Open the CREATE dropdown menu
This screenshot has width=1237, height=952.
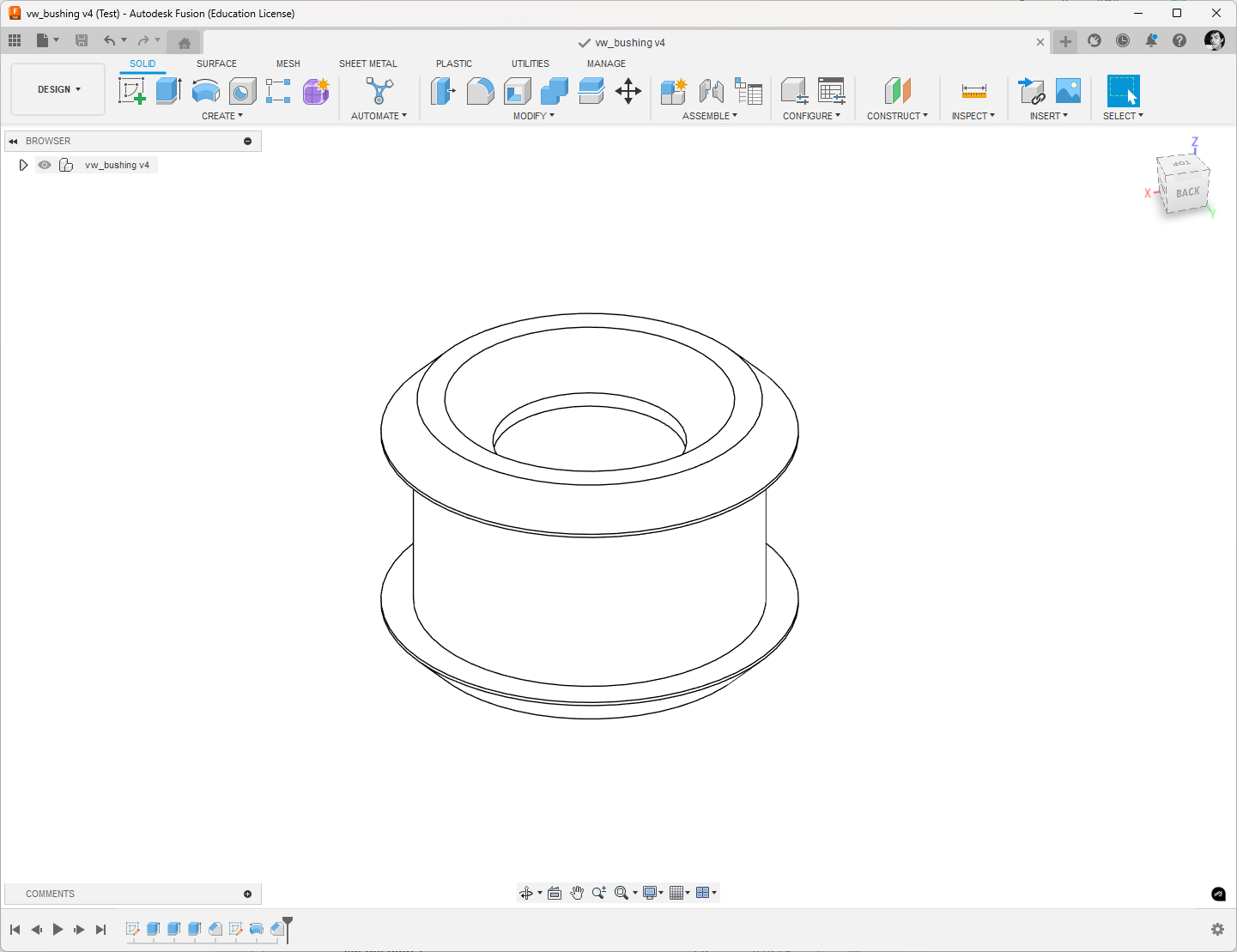(222, 116)
